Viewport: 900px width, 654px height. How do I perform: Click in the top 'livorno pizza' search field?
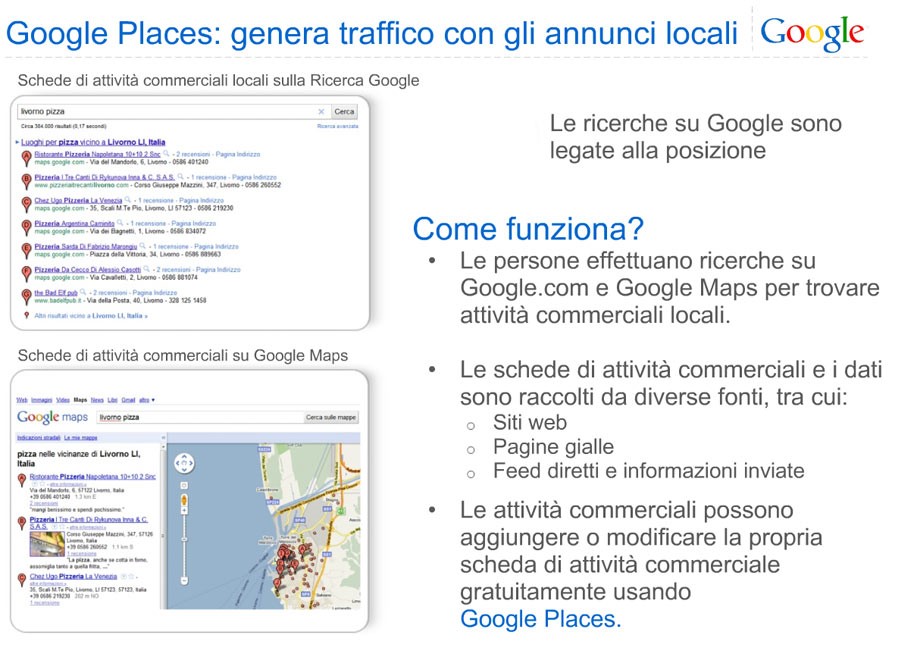(x=172, y=111)
